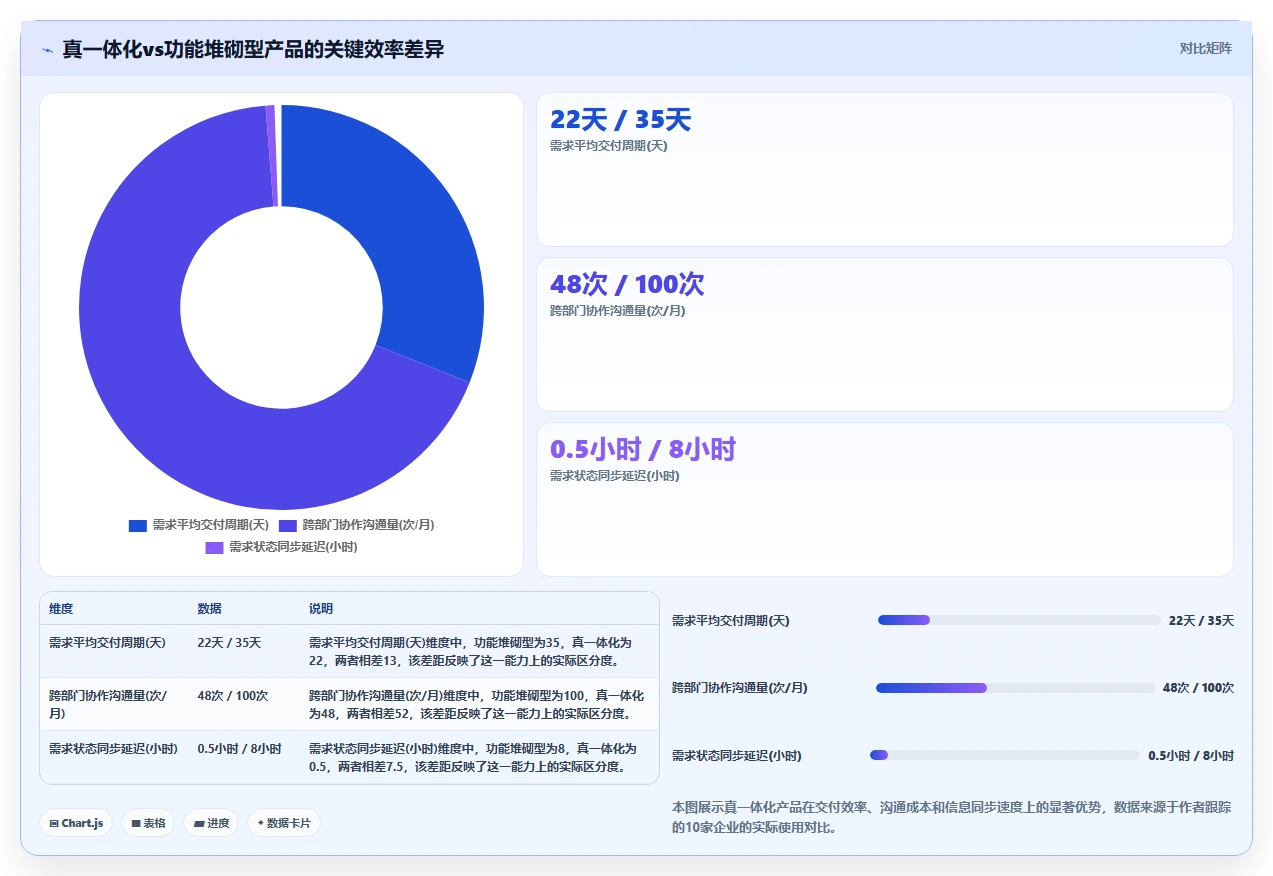This screenshot has width=1273, height=876.
Task: Click progress label 跨部门协作沟通量(次/月)
Action: 740,688
